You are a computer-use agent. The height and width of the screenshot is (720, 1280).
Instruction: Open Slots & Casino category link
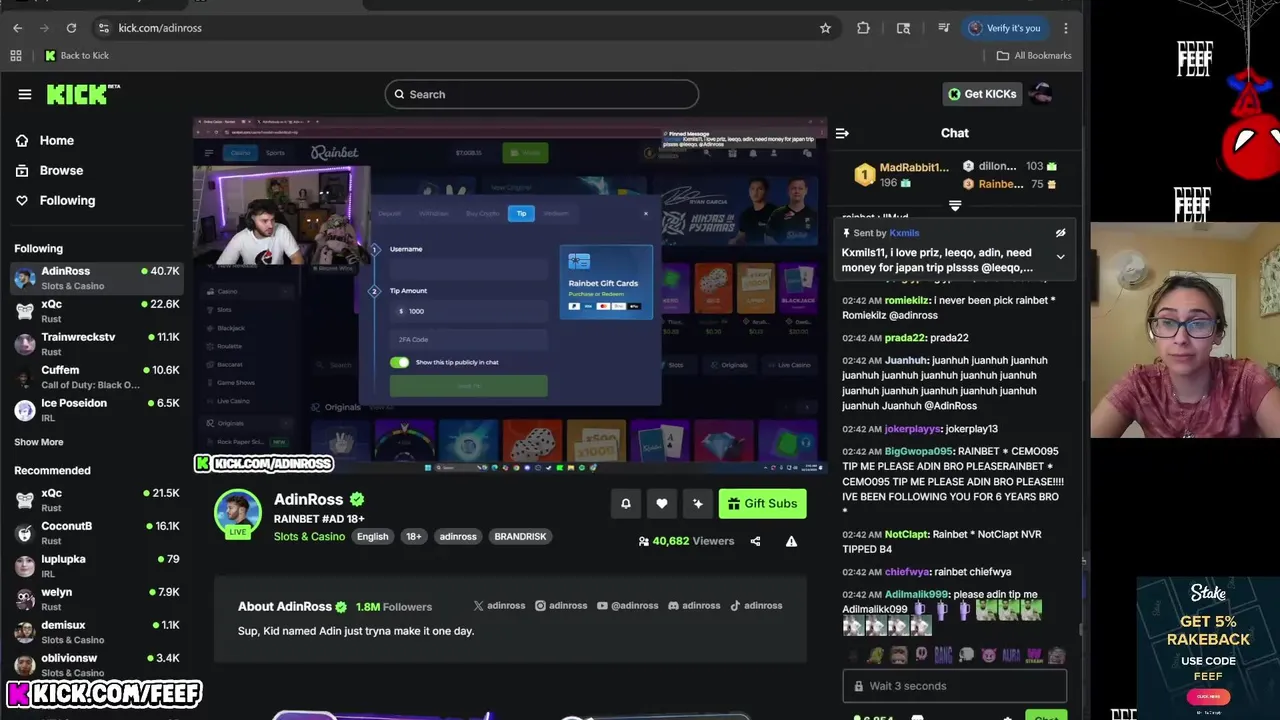point(309,537)
